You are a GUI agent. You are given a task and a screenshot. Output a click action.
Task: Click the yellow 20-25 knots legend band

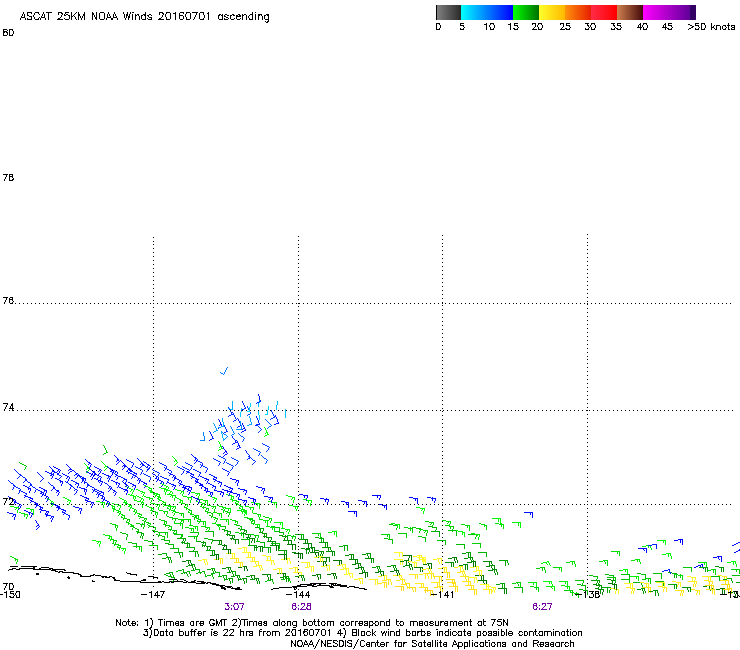point(552,12)
